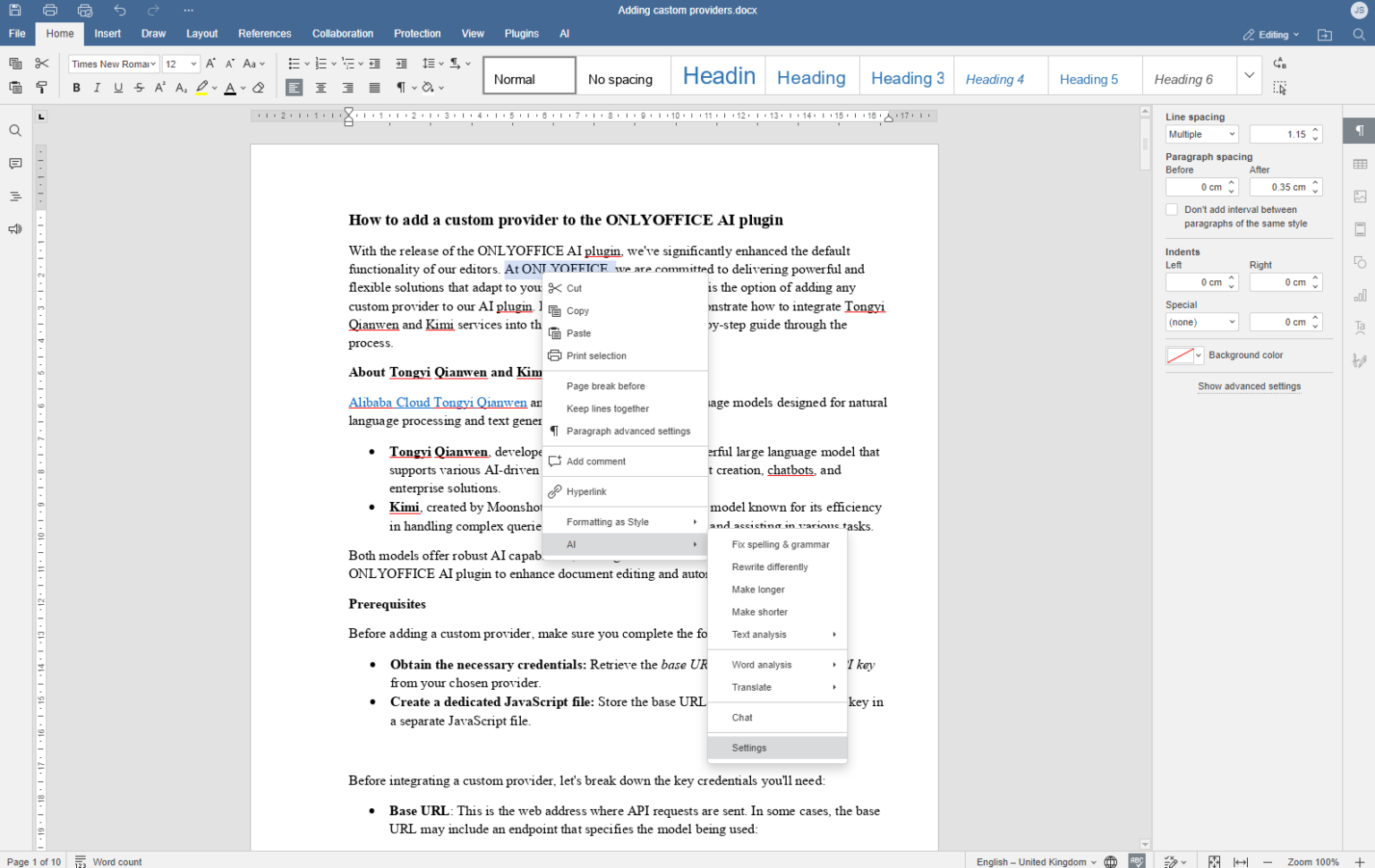Switch to the References ribbon tab
1375x868 pixels.
[x=265, y=33]
